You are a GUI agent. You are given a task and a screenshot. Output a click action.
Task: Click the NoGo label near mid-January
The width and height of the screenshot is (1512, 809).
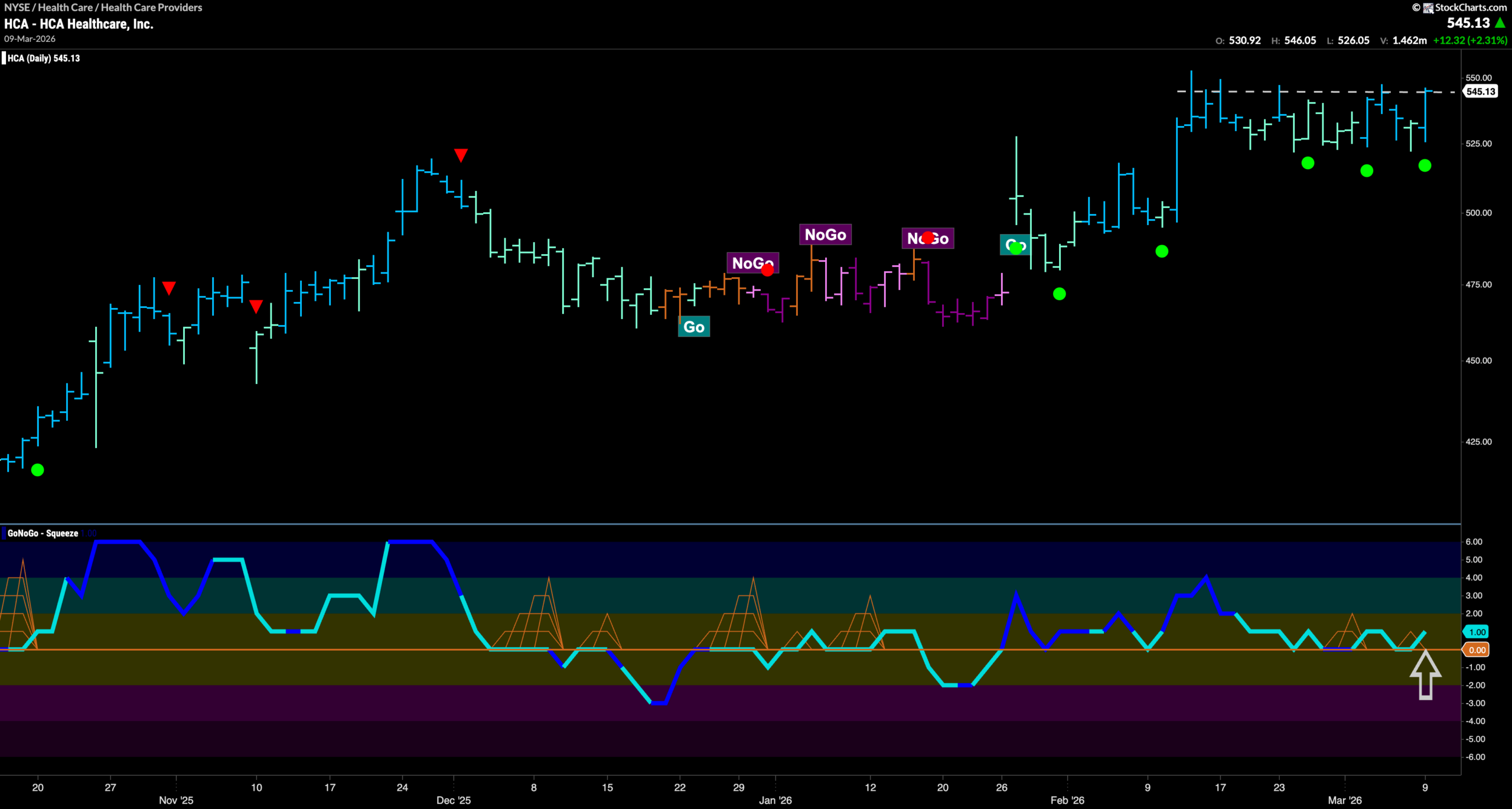click(x=928, y=238)
